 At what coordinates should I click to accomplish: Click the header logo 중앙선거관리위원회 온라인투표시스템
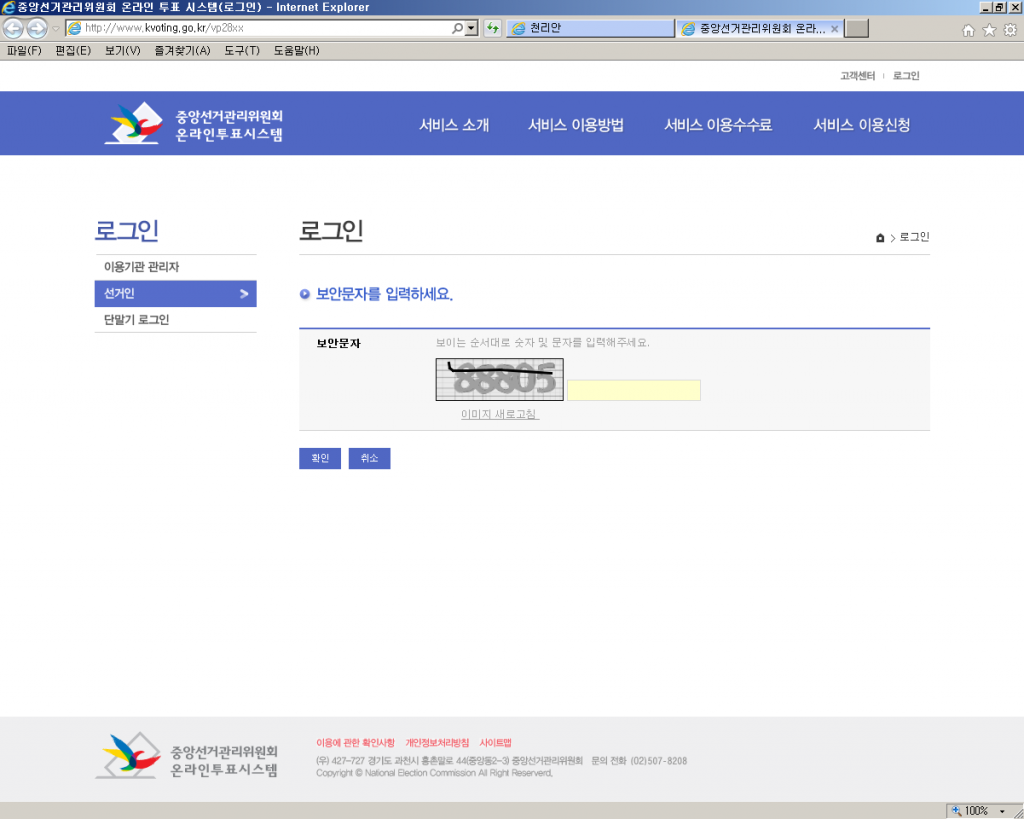point(194,124)
